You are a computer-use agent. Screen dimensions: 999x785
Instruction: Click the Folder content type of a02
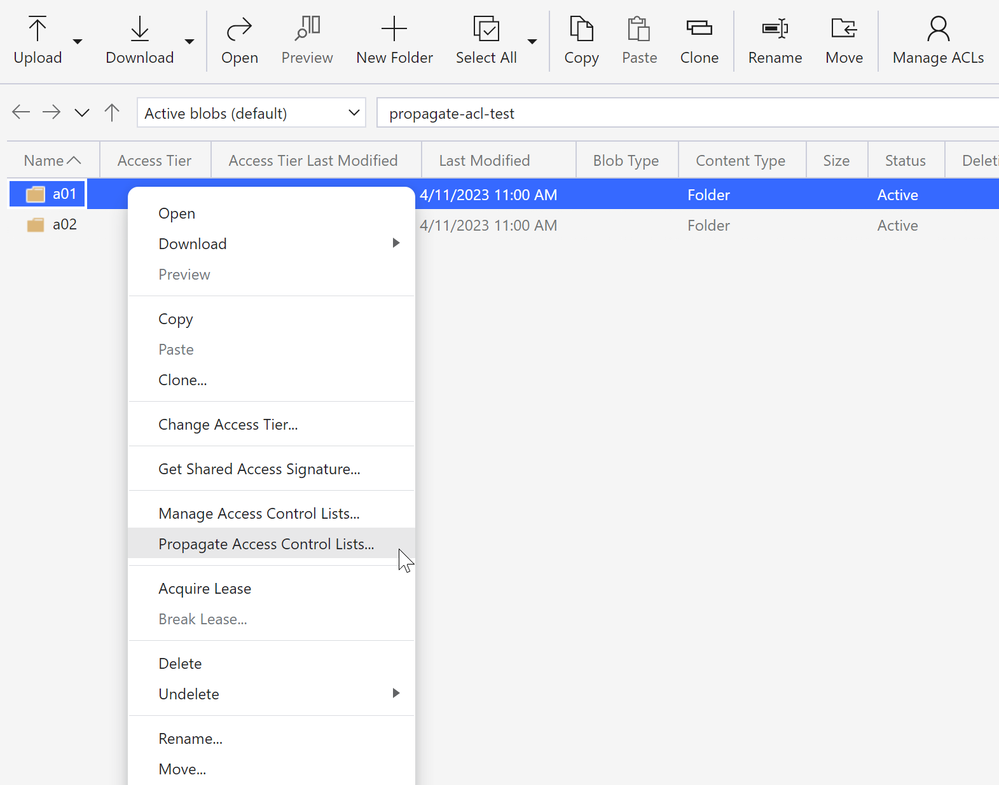click(708, 226)
